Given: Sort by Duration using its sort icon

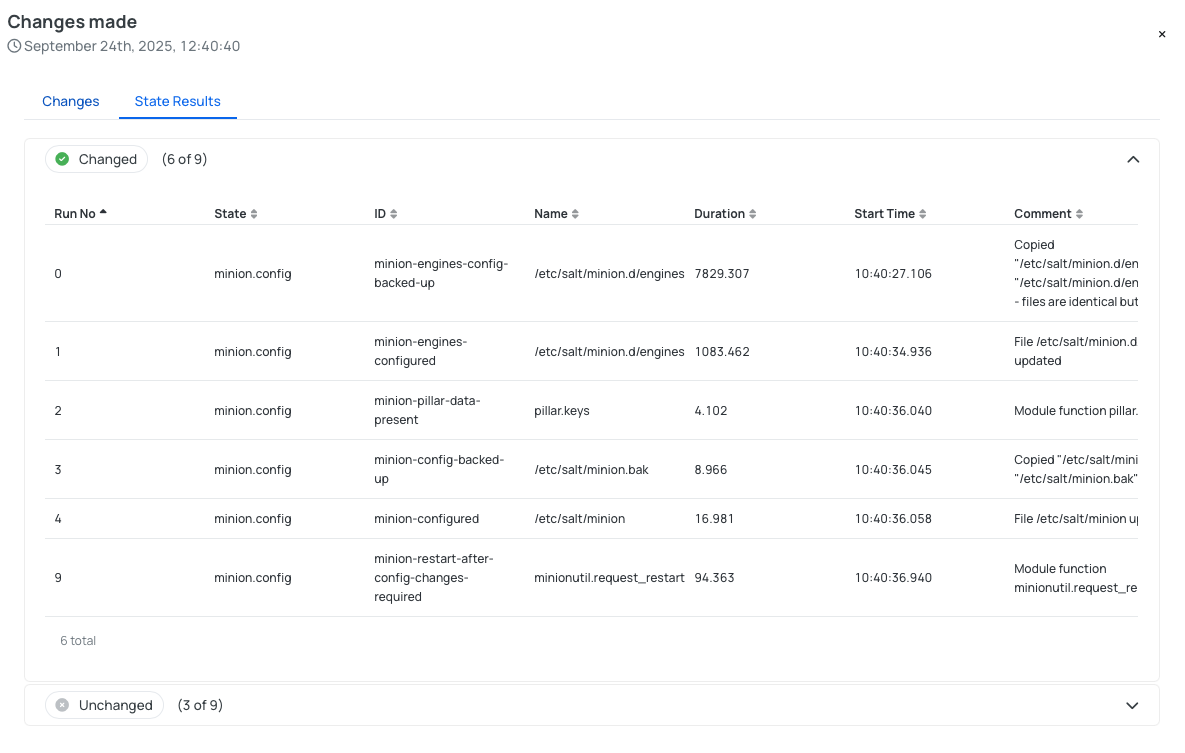Looking at the screenshot, I should 753,214.
